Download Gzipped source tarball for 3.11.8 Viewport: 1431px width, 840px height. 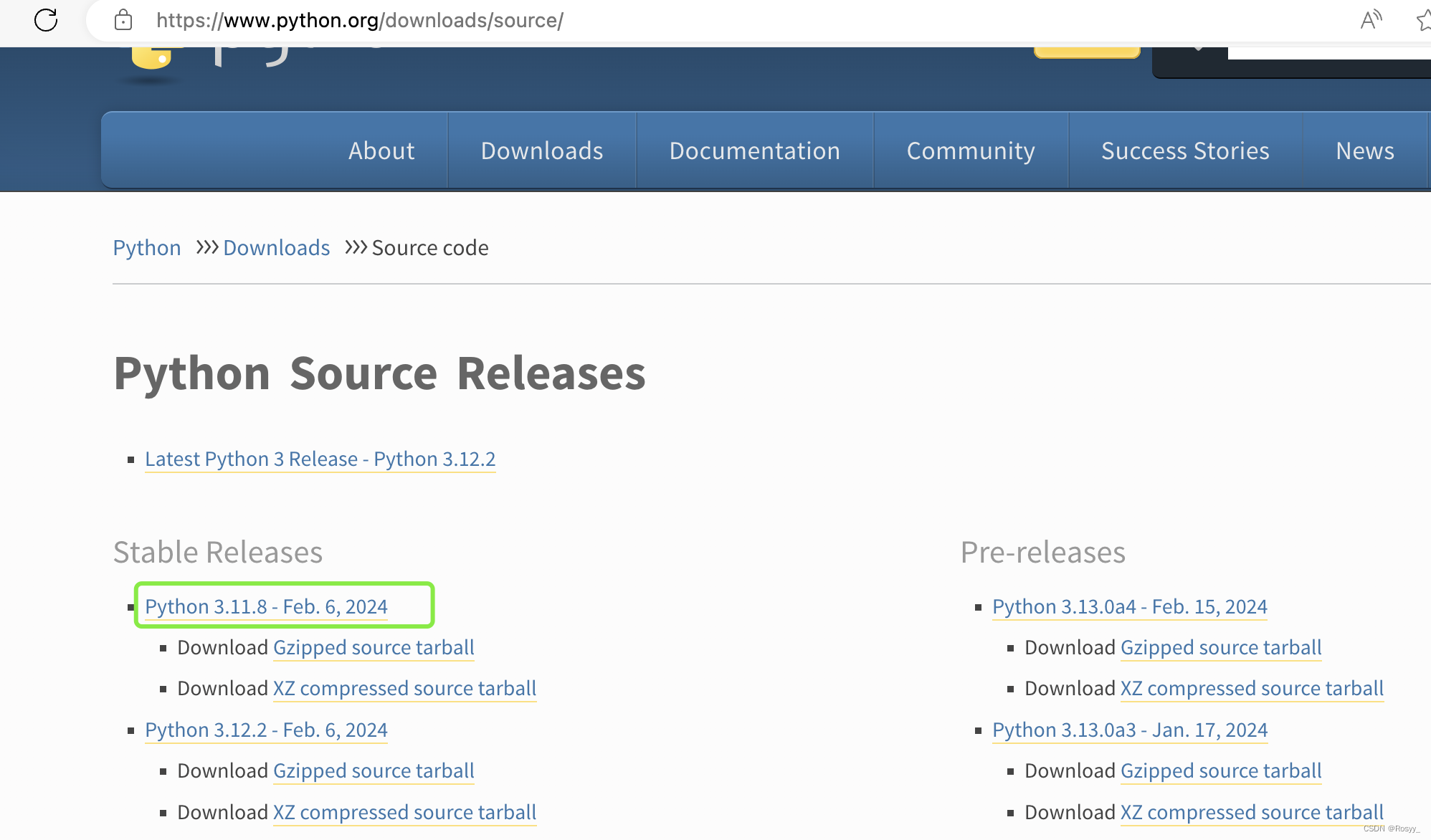pos(373,646)
